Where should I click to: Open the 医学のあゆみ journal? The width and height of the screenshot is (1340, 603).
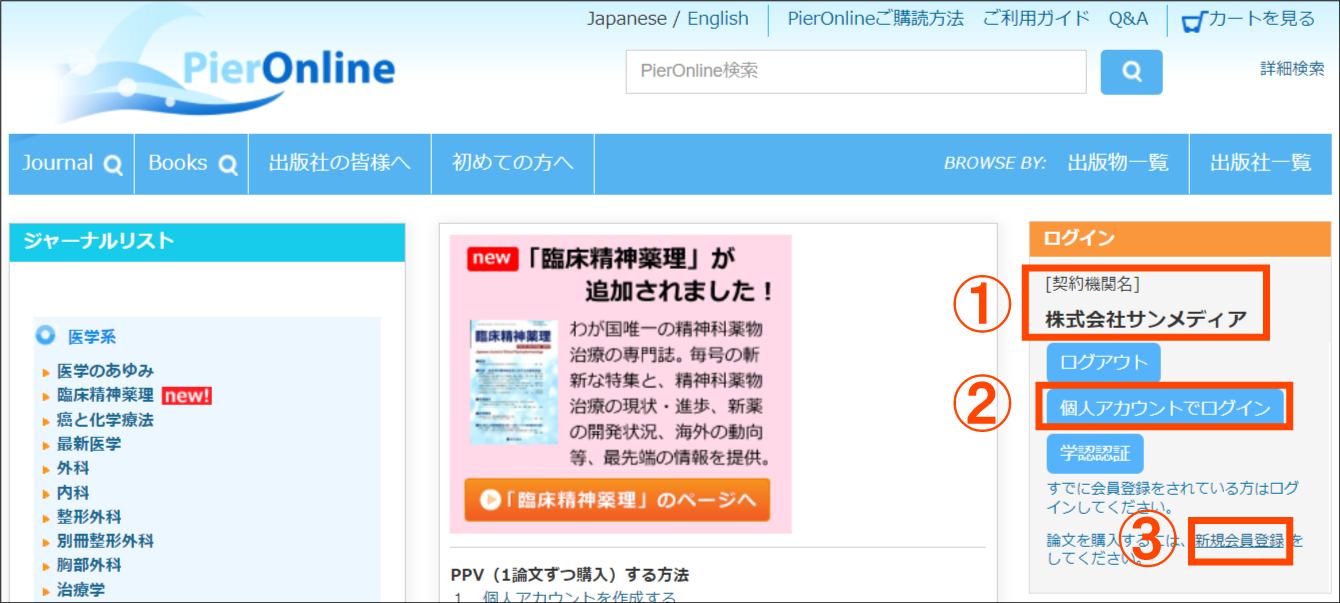(x=105, y=371)
